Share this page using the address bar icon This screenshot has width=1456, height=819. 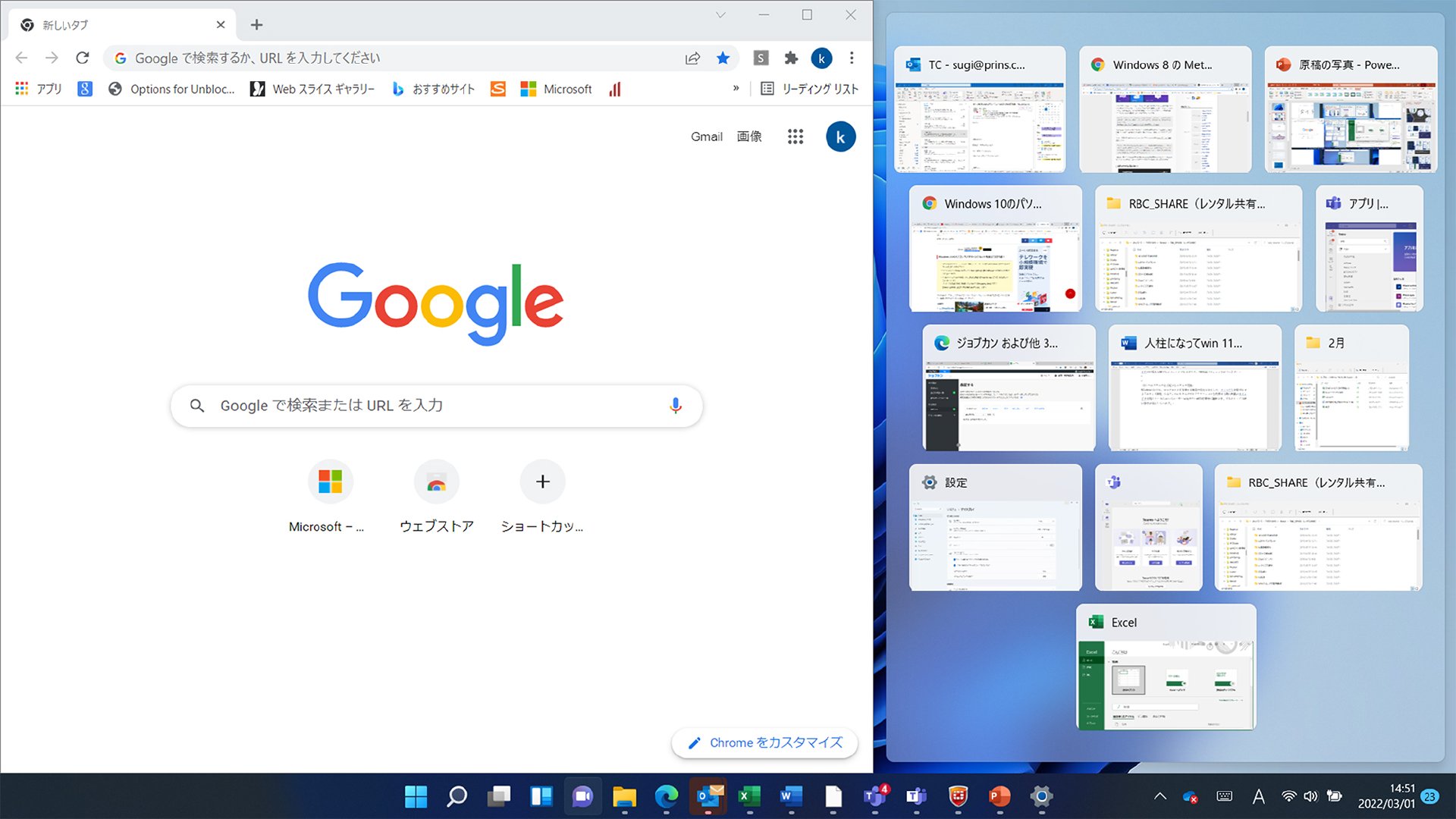click(x=692, y=58)
